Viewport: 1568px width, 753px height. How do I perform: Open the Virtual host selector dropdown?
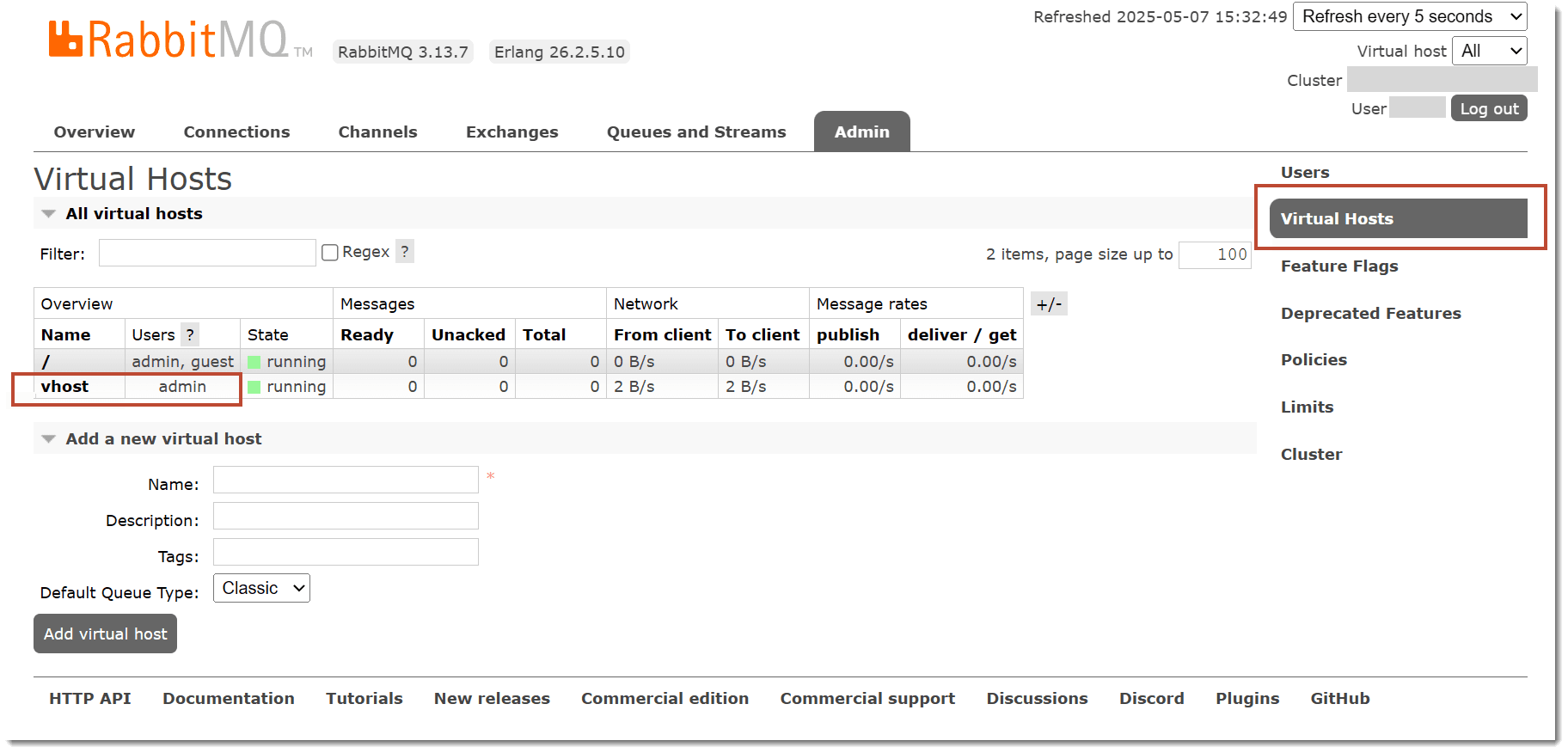pyautogui.click(x=1489, y=51)
